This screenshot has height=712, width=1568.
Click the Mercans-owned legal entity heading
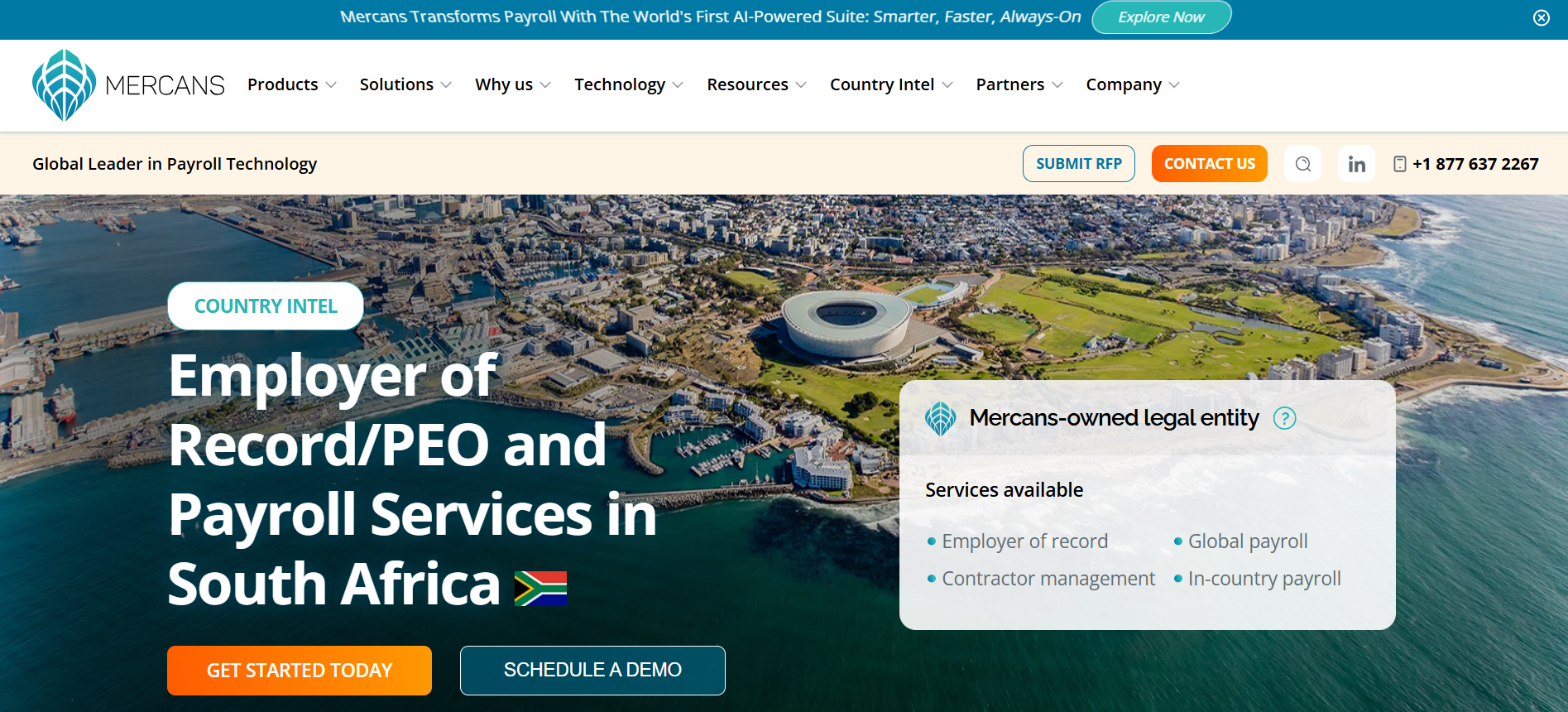click(x=1114, y=418)
